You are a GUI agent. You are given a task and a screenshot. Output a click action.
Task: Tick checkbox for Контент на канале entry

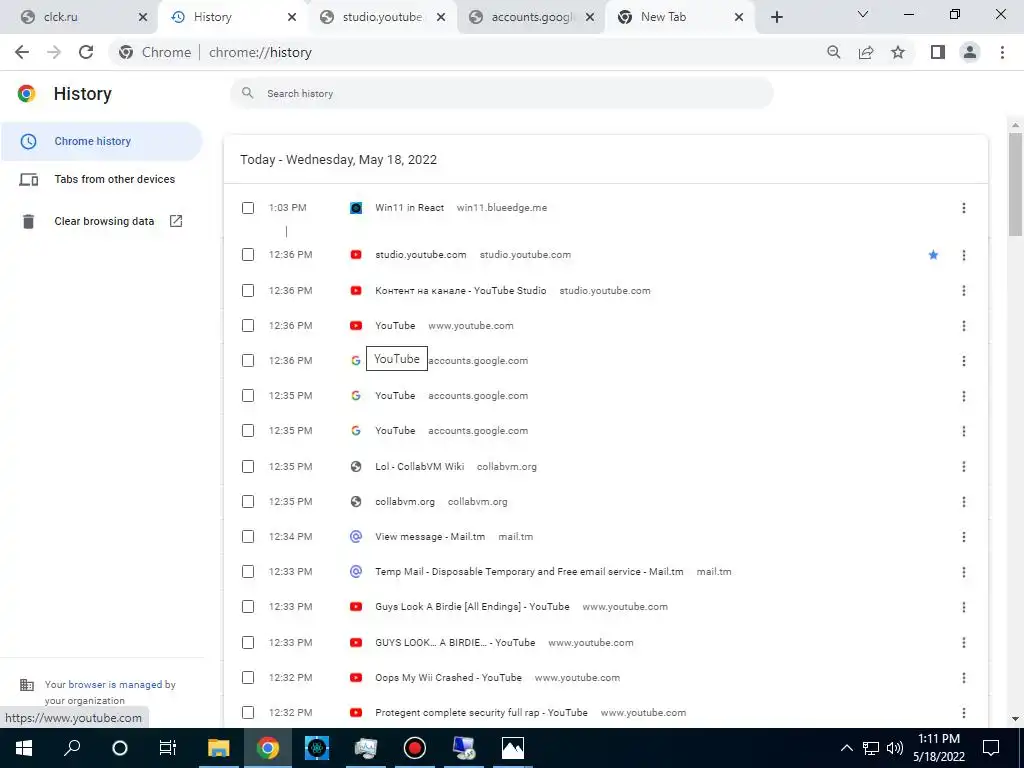(x=248, y=291)
